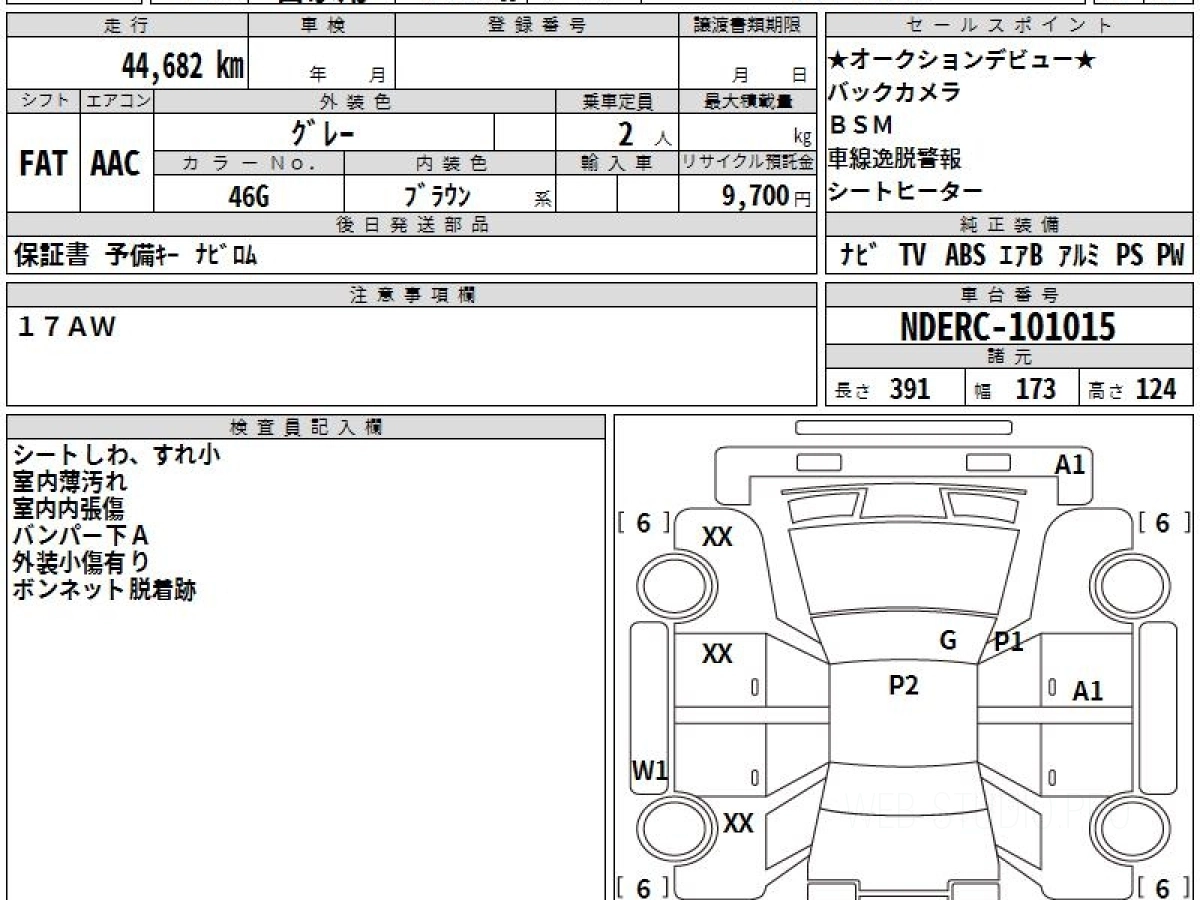The height and width of the screenshot is (900, 1200).
Task: Select inspector note シートしわ、すれ小
Action: (116, 454)
